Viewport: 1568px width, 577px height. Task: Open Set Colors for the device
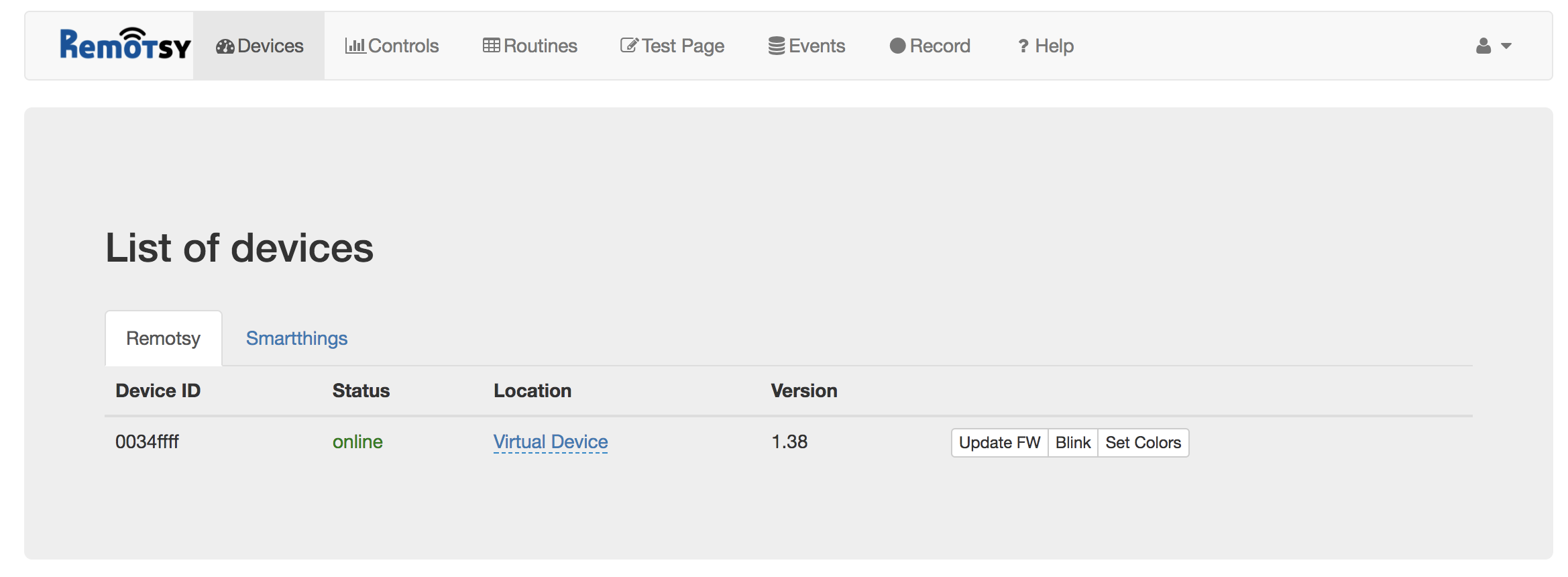tap(1143, 443)
